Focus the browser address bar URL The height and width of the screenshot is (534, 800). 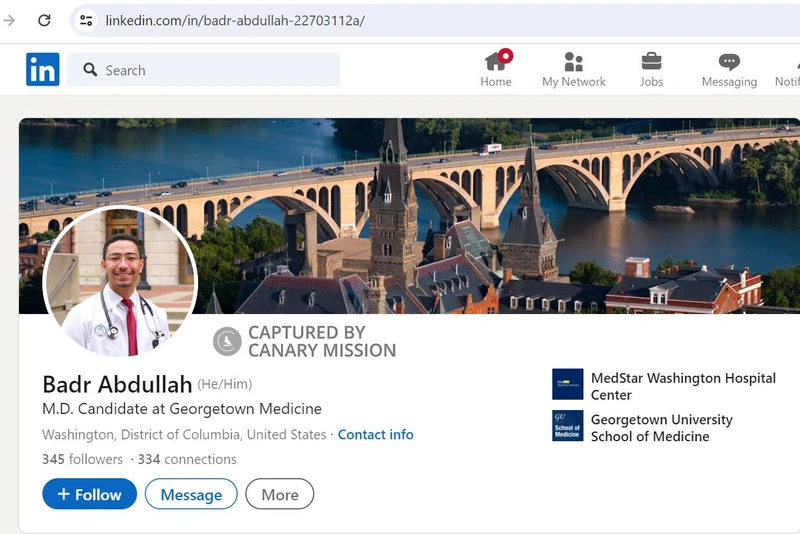pos(235,20)
